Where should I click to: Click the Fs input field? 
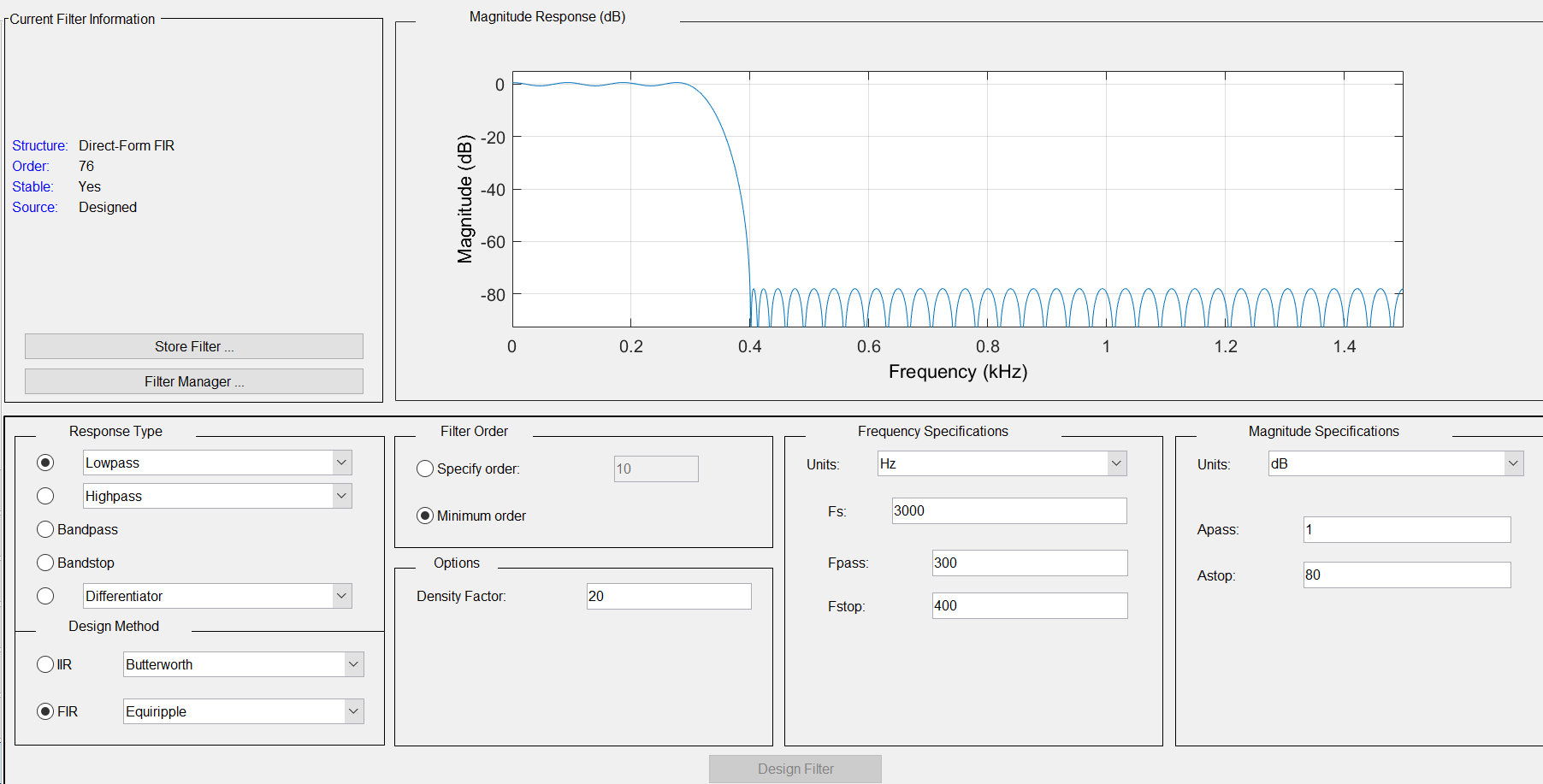[1009, 510]
